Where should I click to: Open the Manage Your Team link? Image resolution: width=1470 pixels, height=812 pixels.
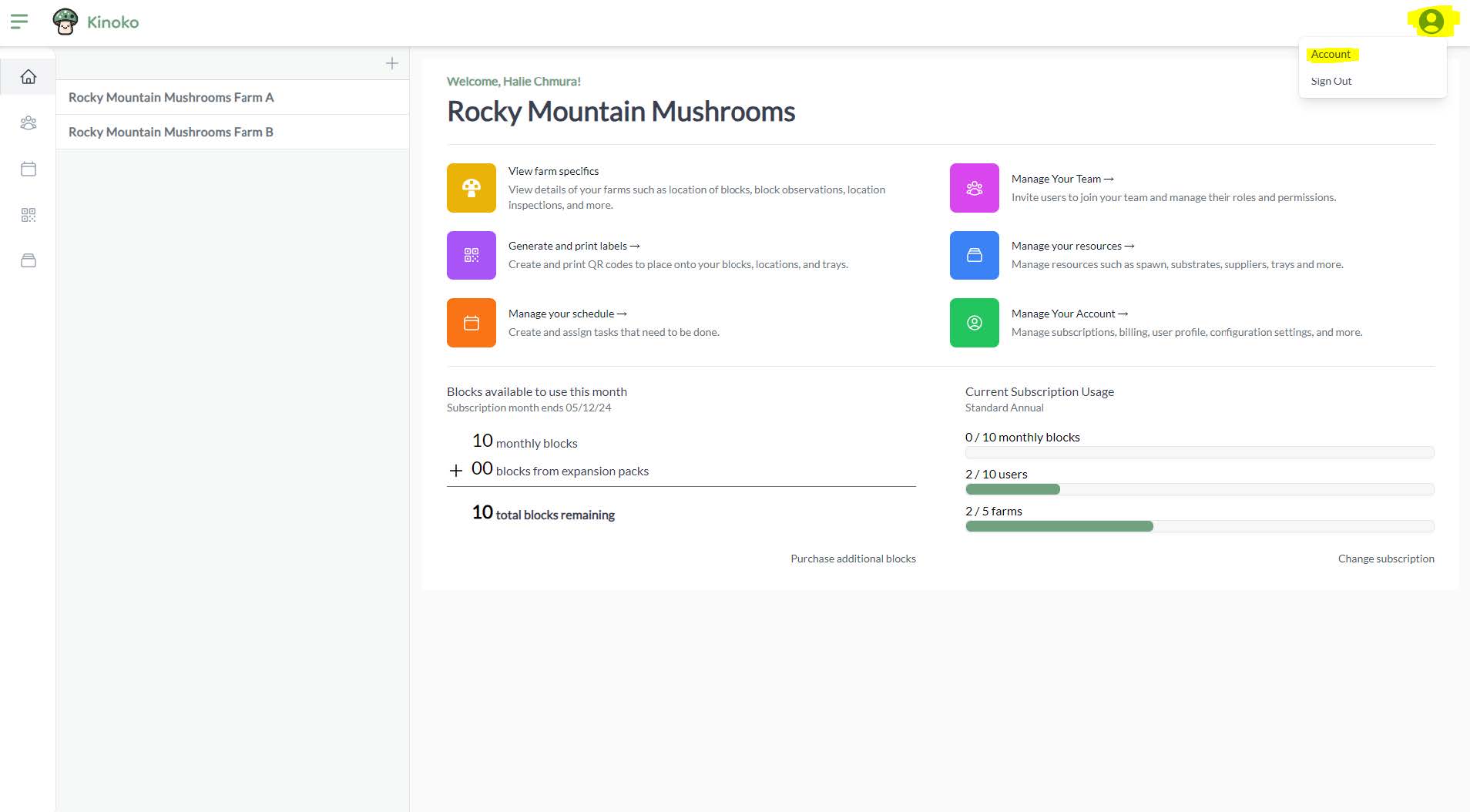click(x=1062, y=179)
